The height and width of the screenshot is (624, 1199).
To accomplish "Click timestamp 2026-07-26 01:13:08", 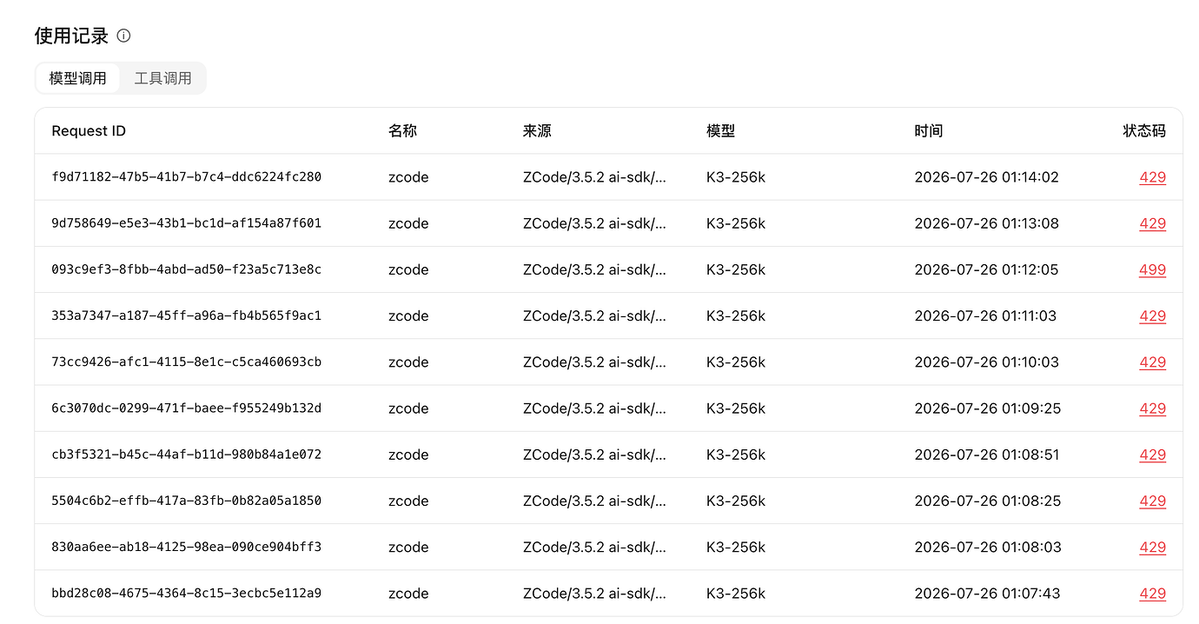I will [x=986, y=223].
